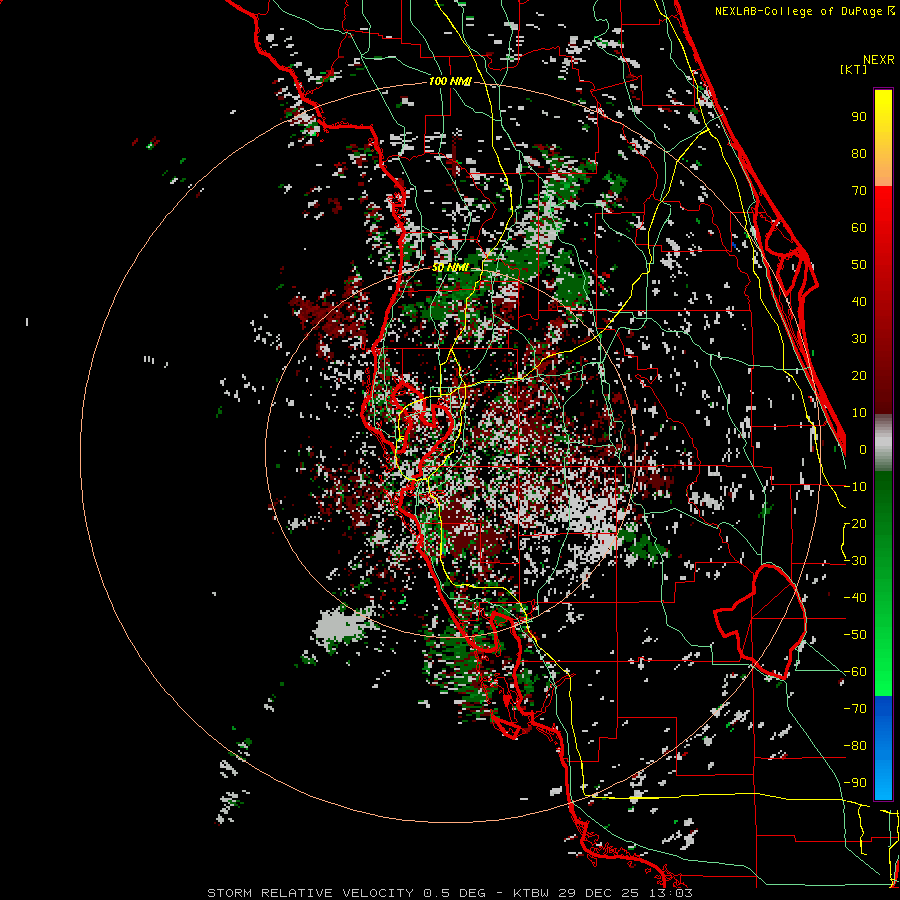Click the Storm Relative Velocity caption text
Screen dimensions: 900x900
(450, 893)
